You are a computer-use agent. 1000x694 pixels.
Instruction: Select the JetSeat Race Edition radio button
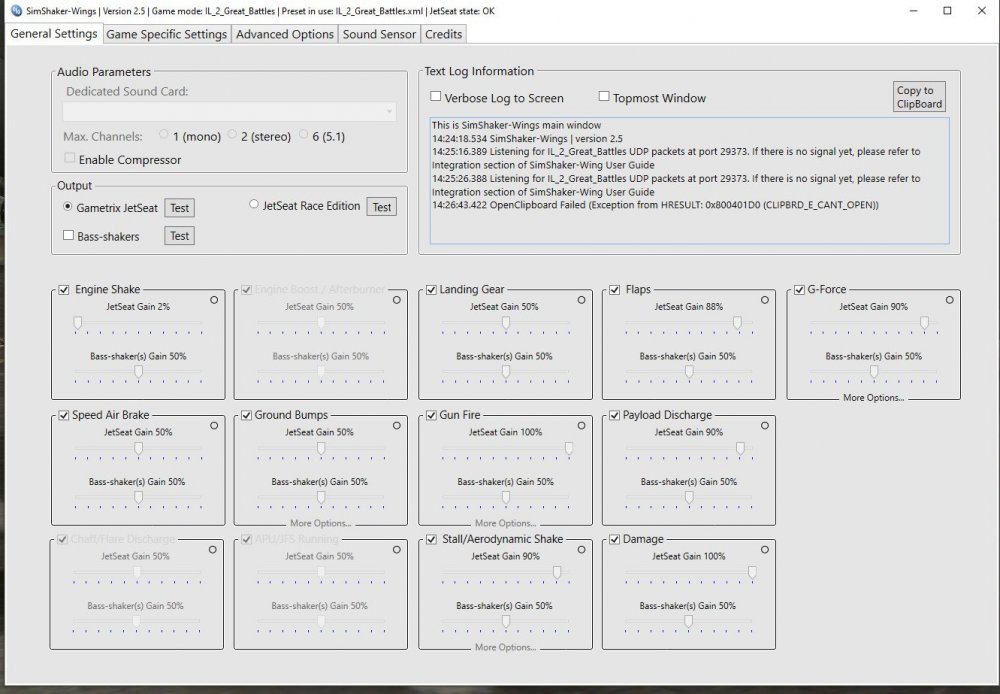pos(254,206)
